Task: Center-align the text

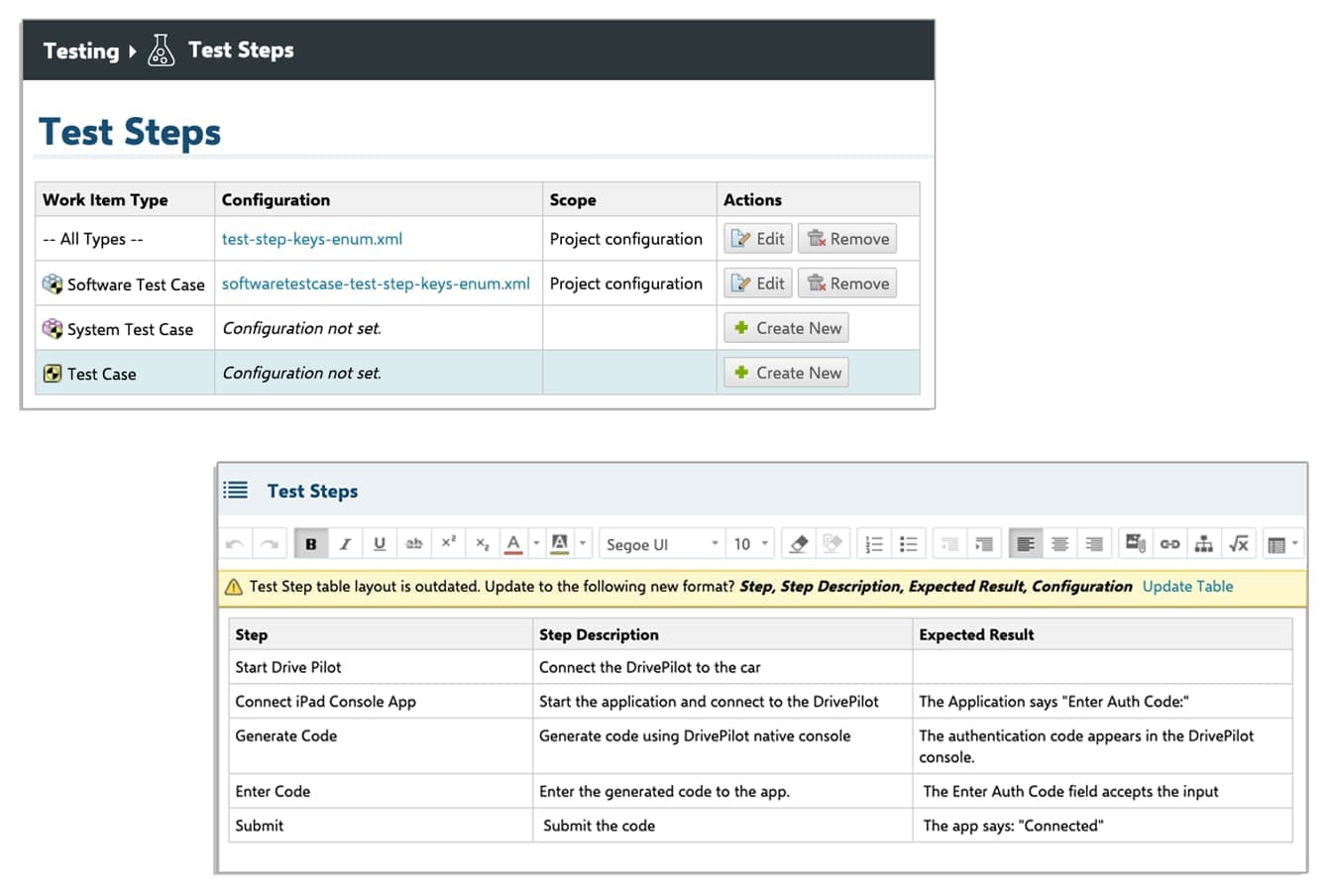Action: [x=1059, y=544]
